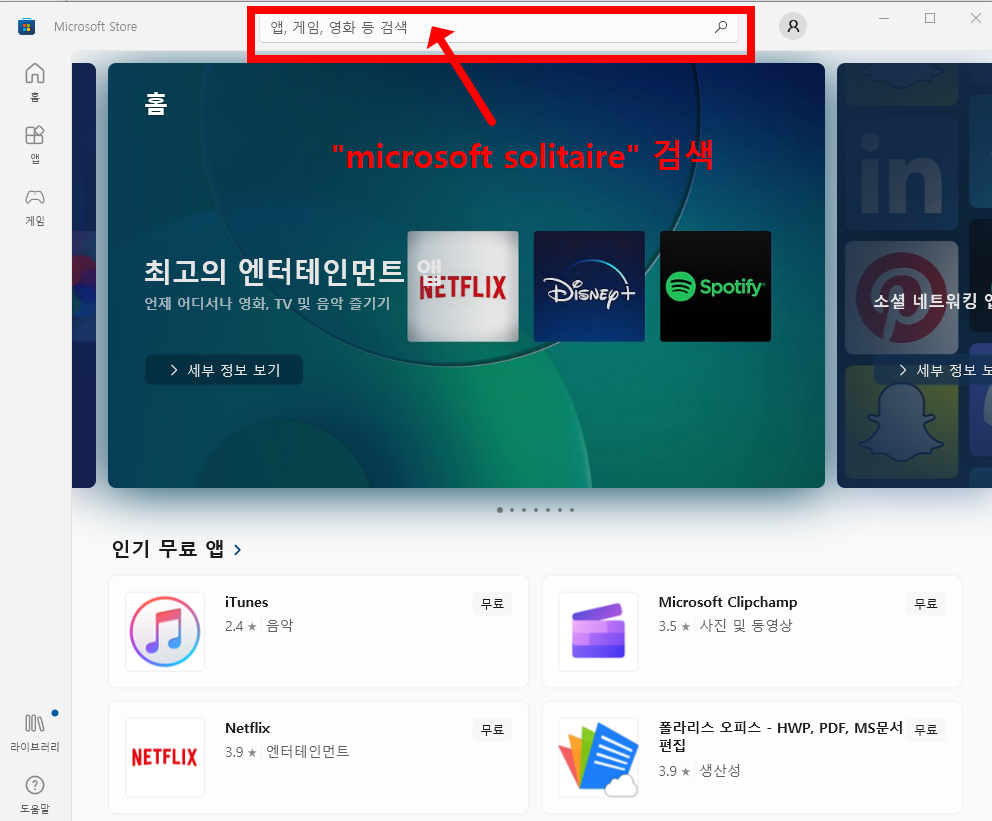This screenshot has height=821, width=992.
Task: Click the partially visible previous banner card
Action: pos(84,275)
